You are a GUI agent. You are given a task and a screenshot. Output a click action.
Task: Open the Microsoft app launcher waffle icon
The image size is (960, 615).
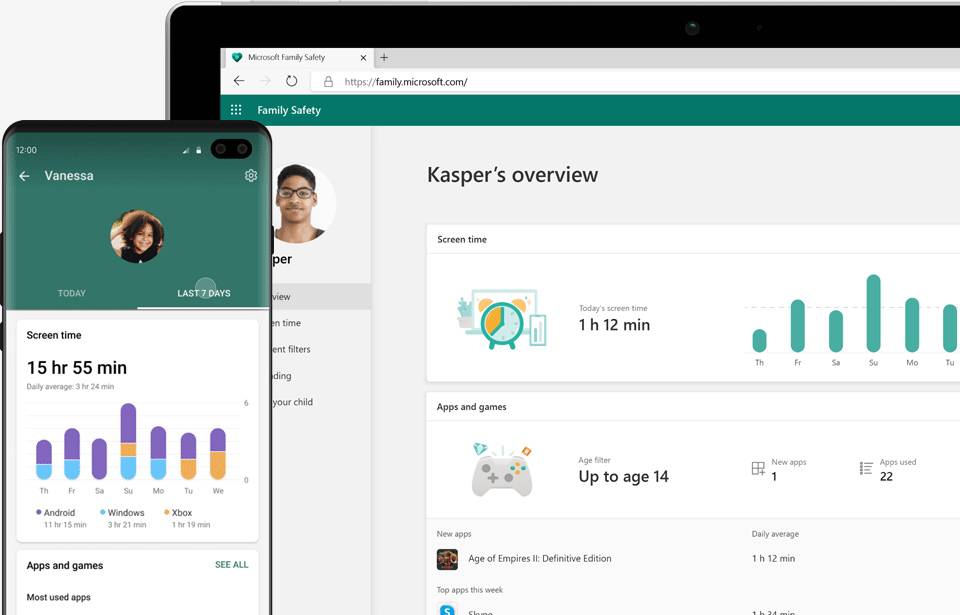click(236, 109)
